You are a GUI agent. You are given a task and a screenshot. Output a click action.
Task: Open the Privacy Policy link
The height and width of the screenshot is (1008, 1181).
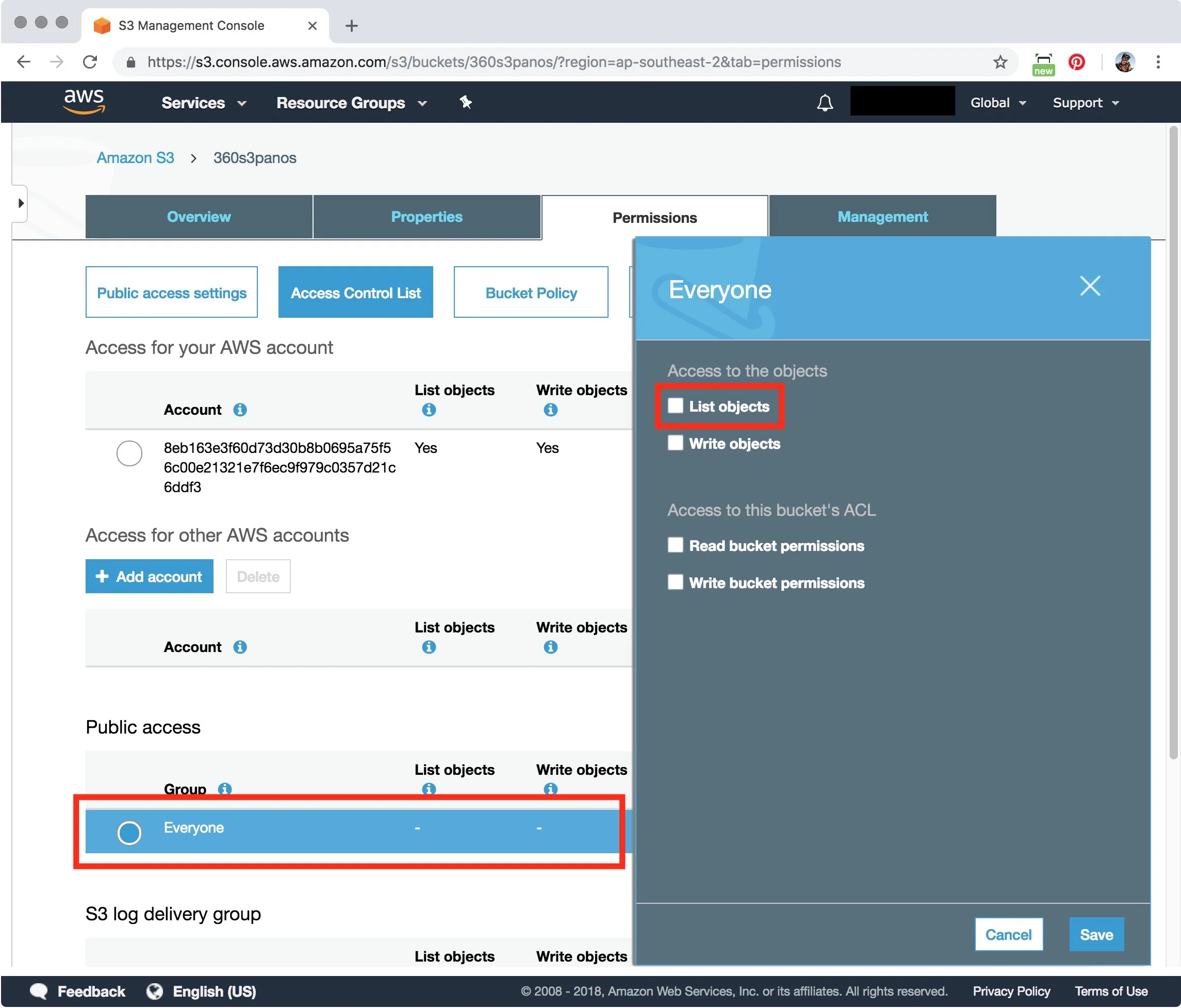pos(1011,991)
